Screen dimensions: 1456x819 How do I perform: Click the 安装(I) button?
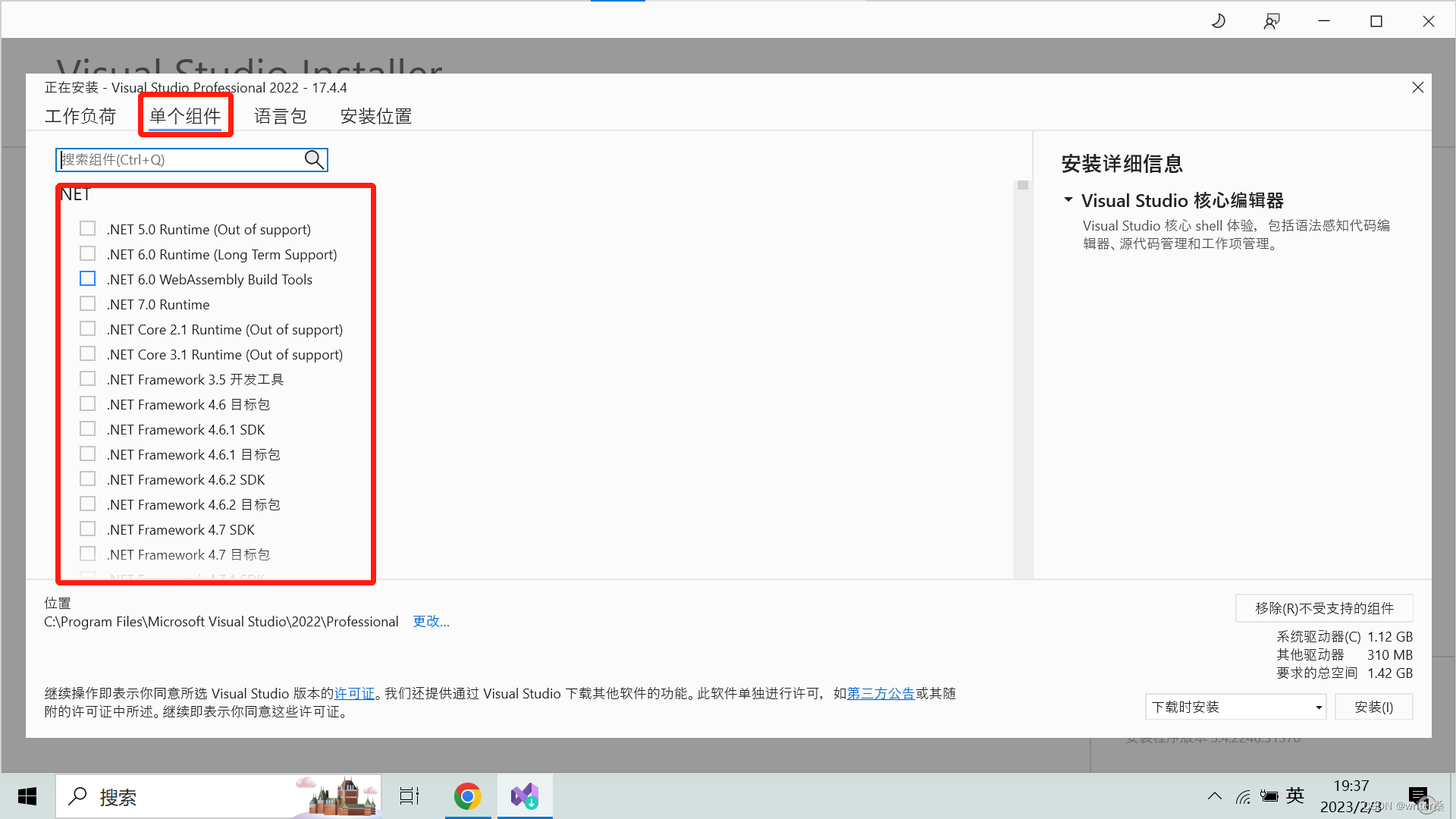1373,707
